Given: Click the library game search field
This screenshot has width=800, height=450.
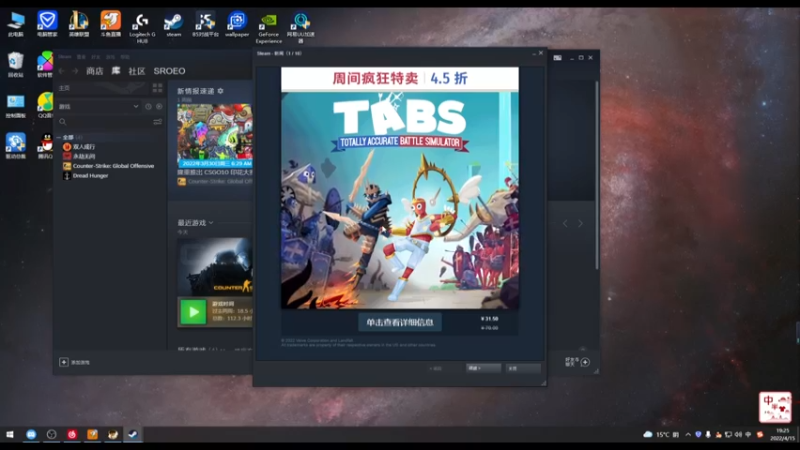Looking at the screenshot, I should pos(105,122).
